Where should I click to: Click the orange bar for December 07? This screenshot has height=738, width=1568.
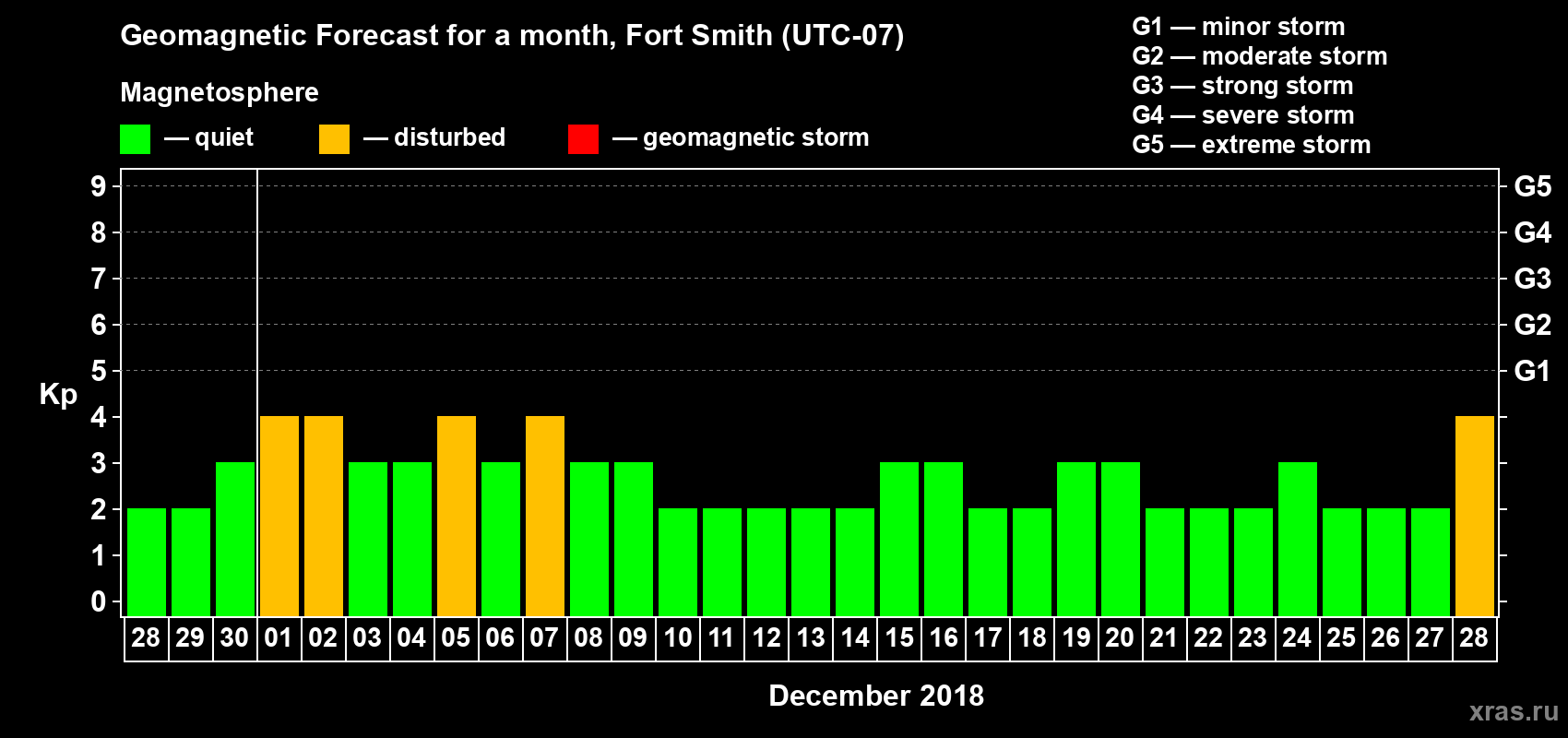(x=545, y=516)
